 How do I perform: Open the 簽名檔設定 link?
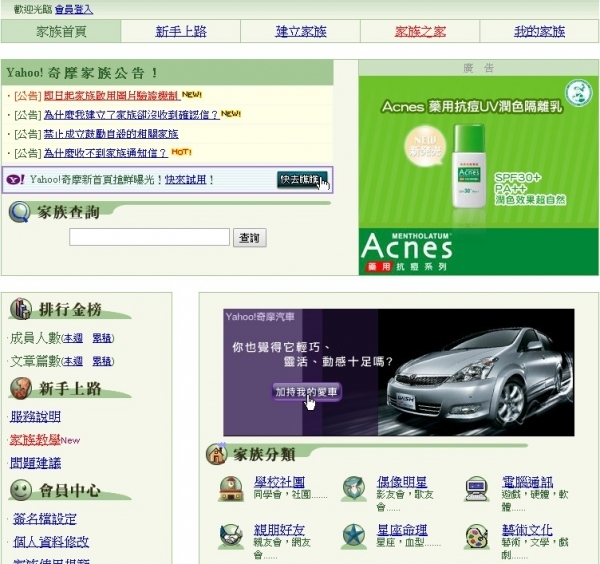click(45, 519)
